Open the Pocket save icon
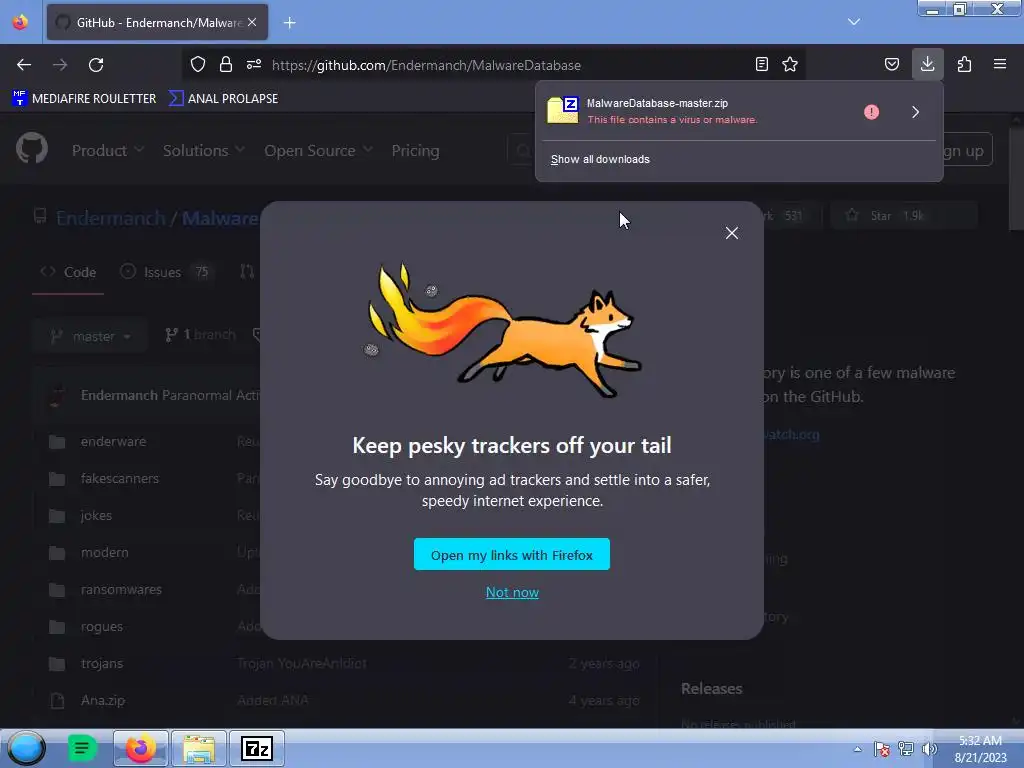 pyautogui.click(x=891, y=64)
